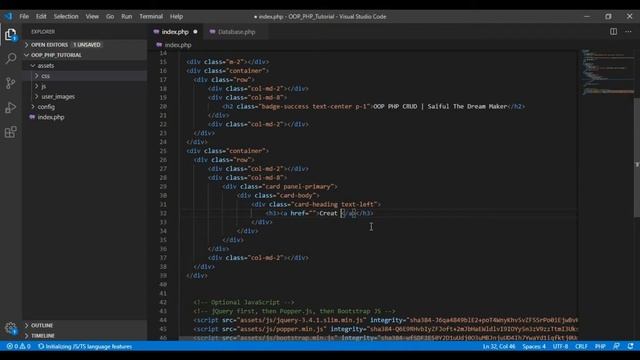The height and width of the screenshot is (360, 640).
Task: Open the Selection menu
Action: pos(66,16)
